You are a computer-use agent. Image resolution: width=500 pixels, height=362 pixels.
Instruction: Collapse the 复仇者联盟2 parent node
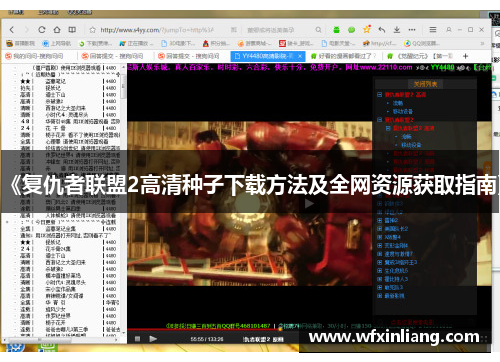coord(379,120)
